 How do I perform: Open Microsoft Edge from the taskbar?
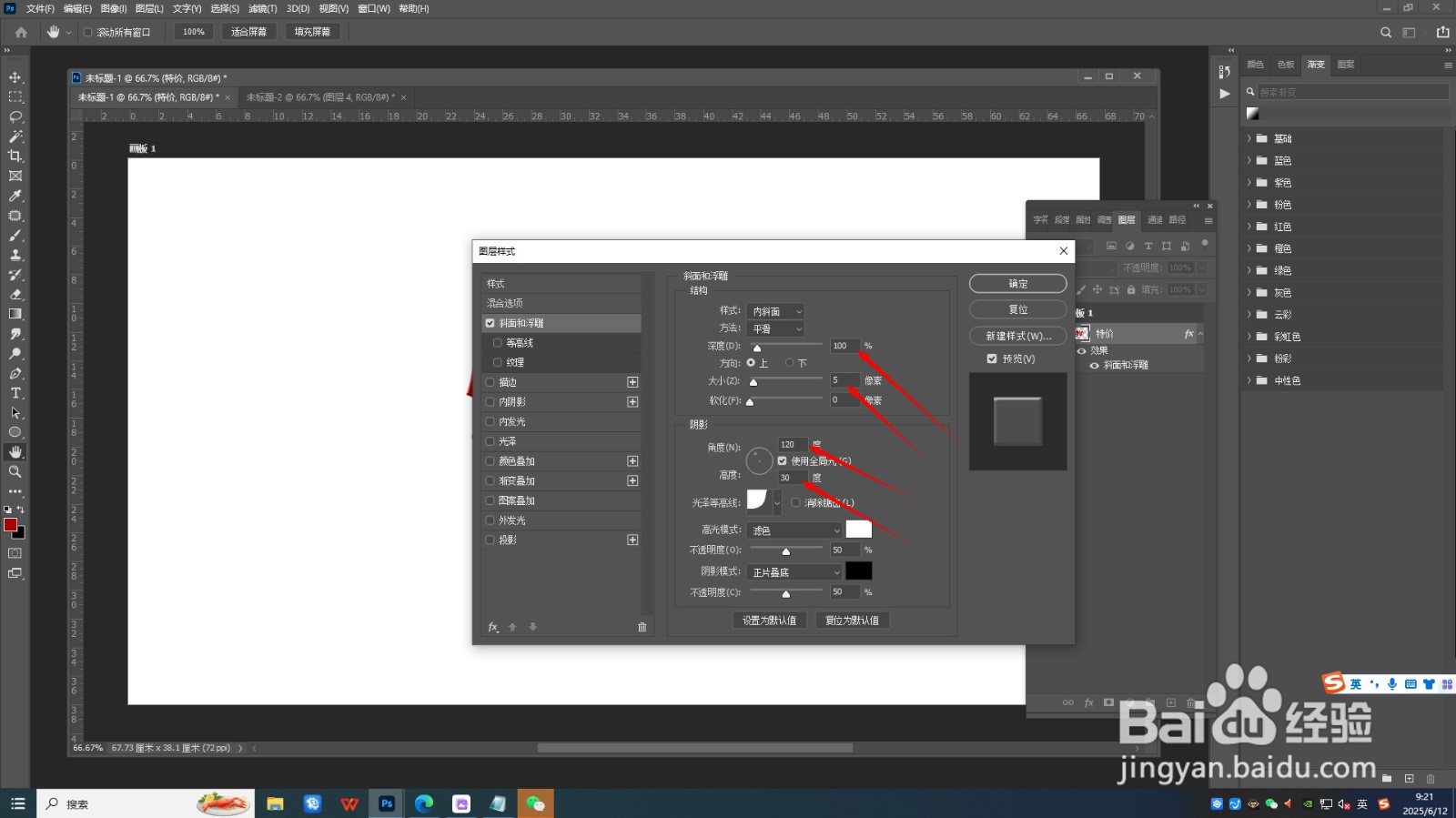point(424,803)
